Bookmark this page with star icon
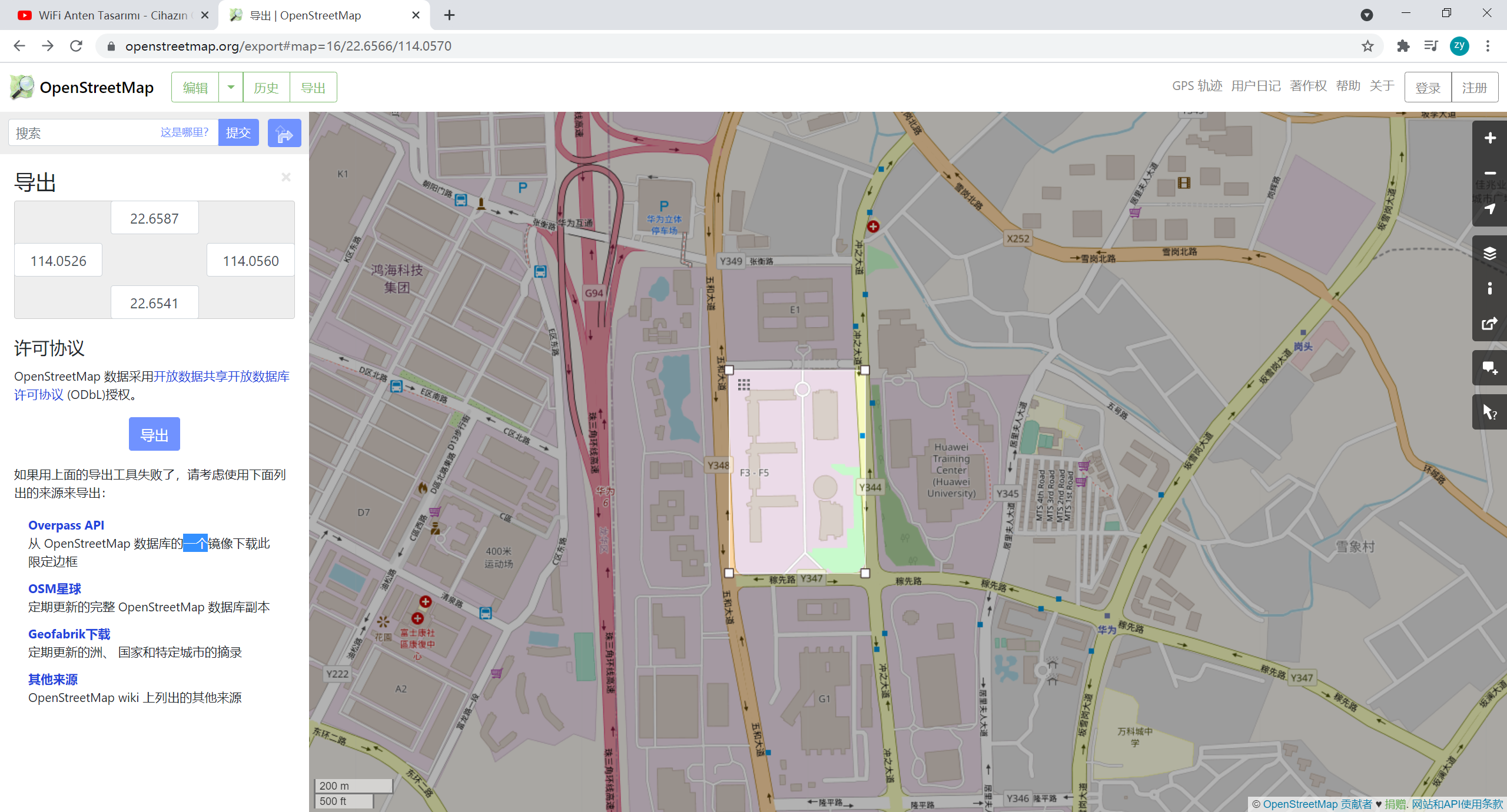This screenshot has height=812, width=1507. pyautogui.click(x=1367, y=46)
